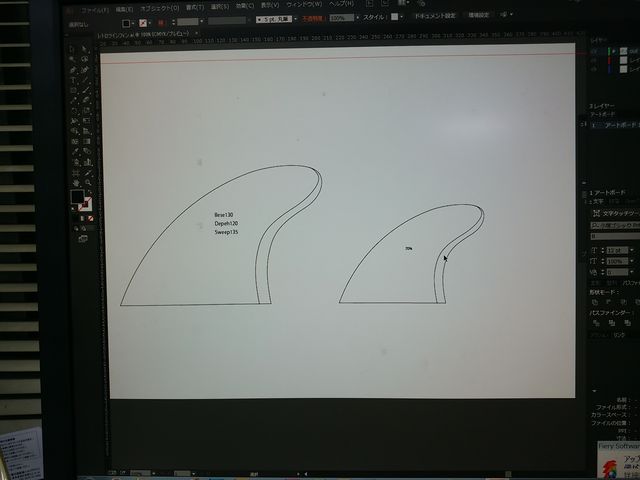Select the Selection (arrow) tool

pyautogui.click(x=73, y=49)
